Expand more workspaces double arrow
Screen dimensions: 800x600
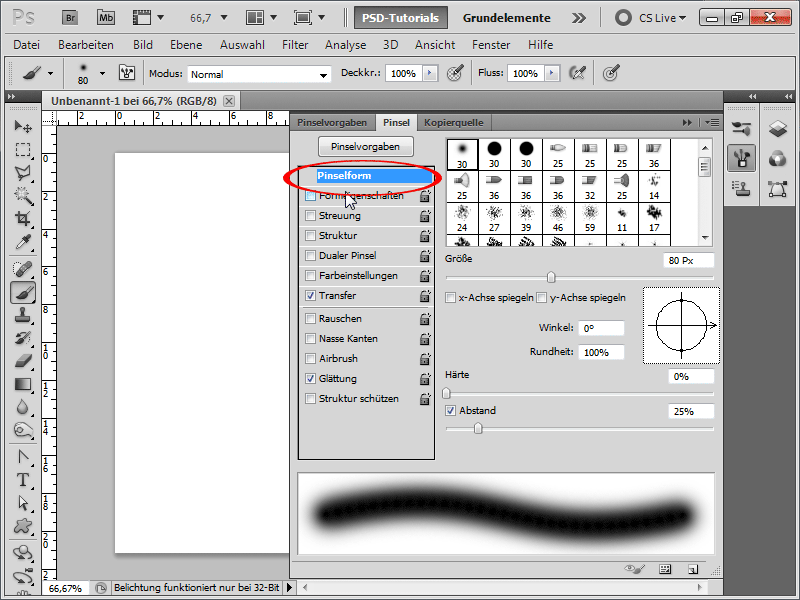pos(579,18)
